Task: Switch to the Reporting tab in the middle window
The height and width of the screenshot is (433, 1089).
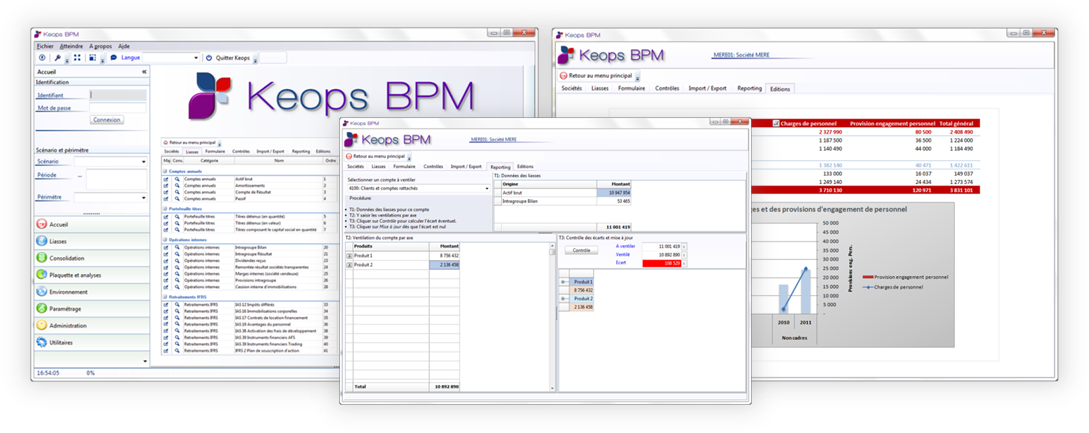Action: pyautogui.click(x=499, y=167)
